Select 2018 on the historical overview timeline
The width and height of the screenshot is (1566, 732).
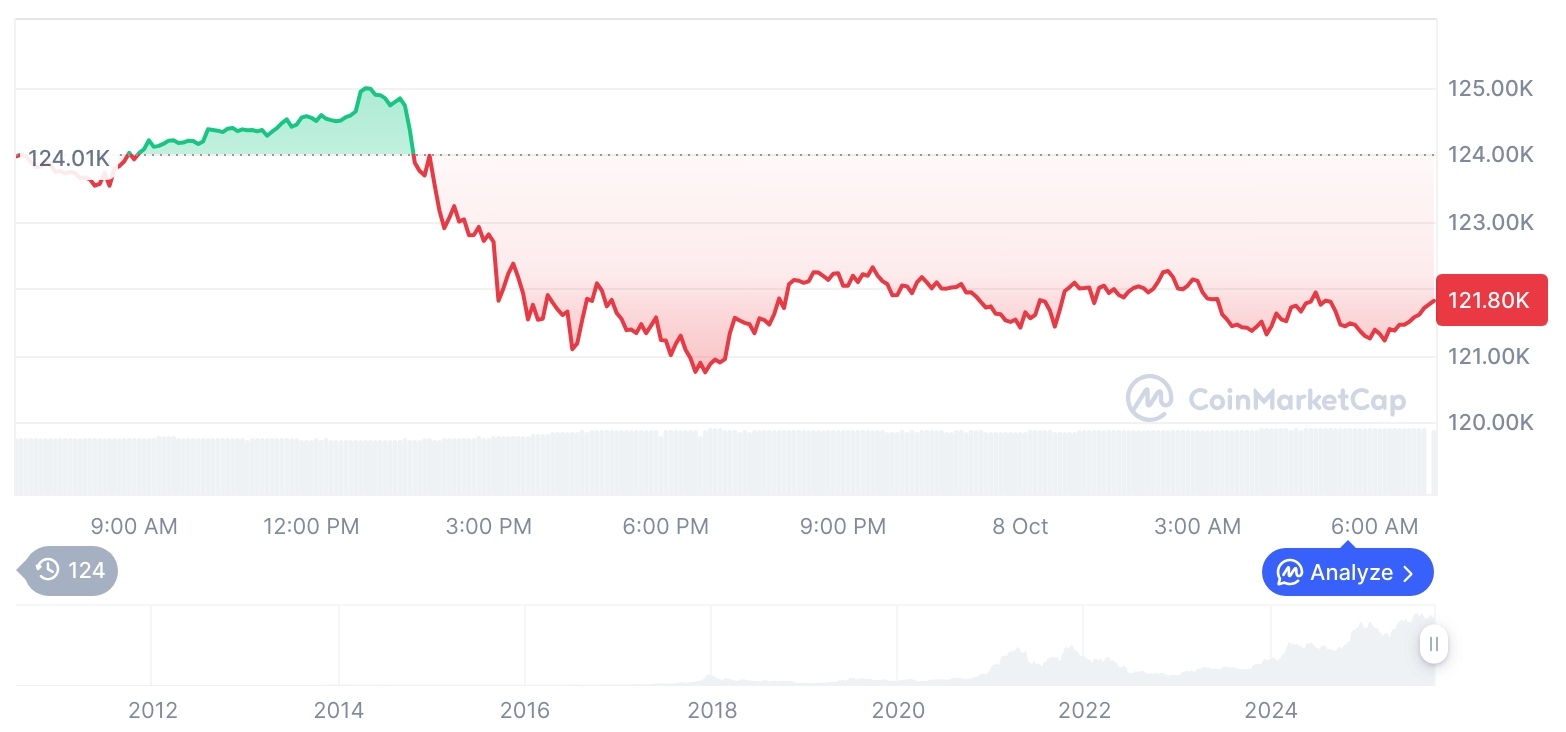(712, 710)
